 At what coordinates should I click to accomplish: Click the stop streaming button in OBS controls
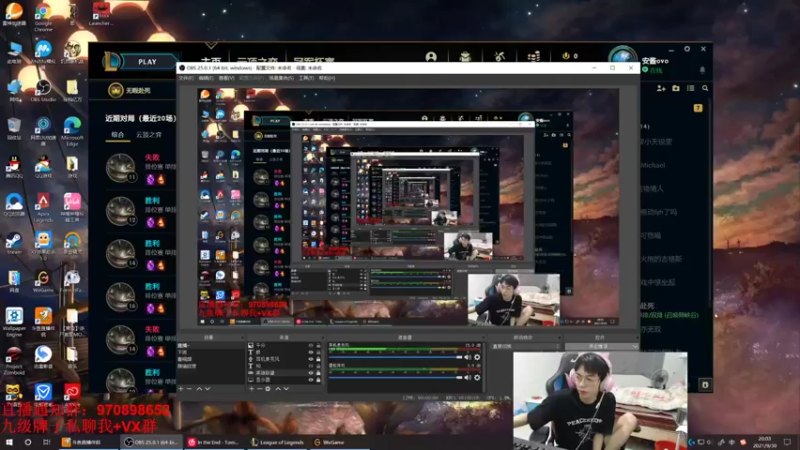click(597, 346)
